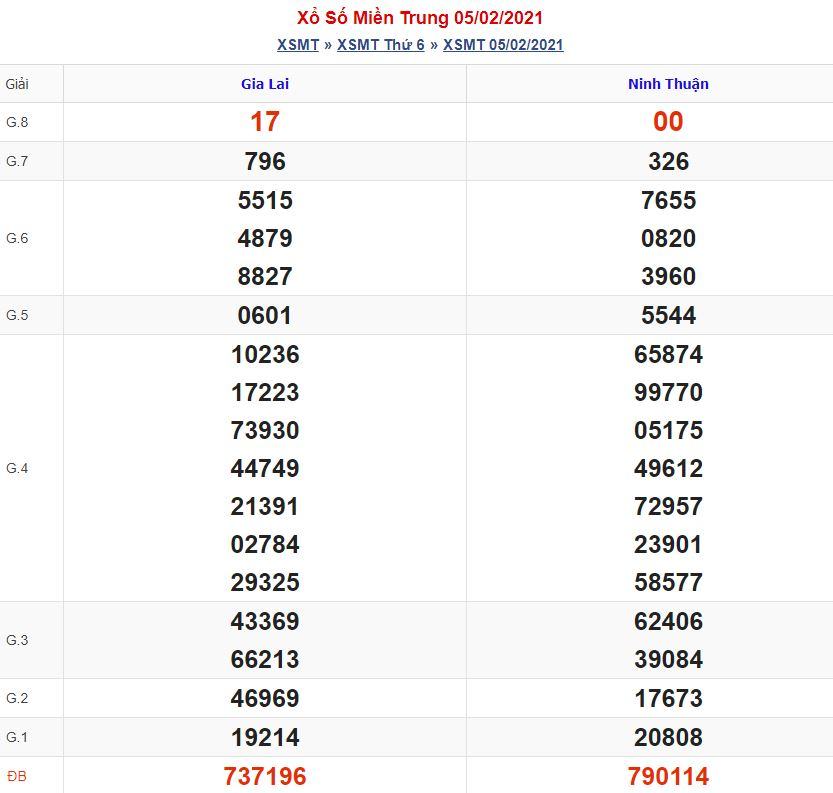Screen dimensions: 833x793
Task: Select Gia Lai G.8 result 17
Action: 265,122
